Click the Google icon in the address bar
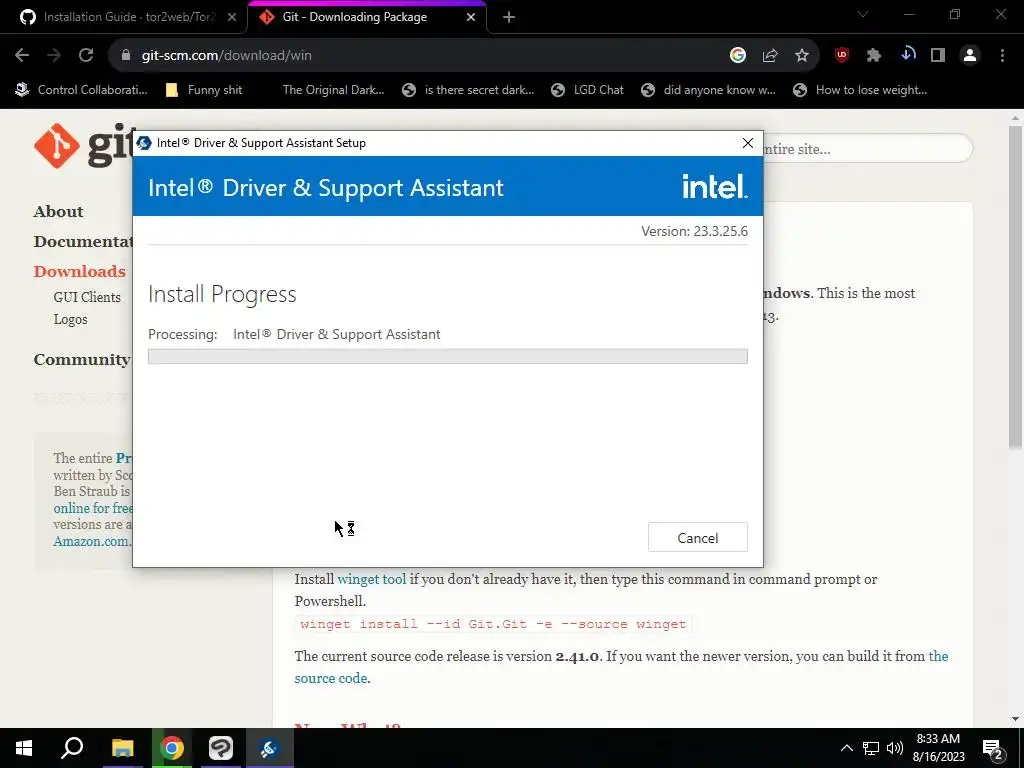 click(x=738, y=56)
